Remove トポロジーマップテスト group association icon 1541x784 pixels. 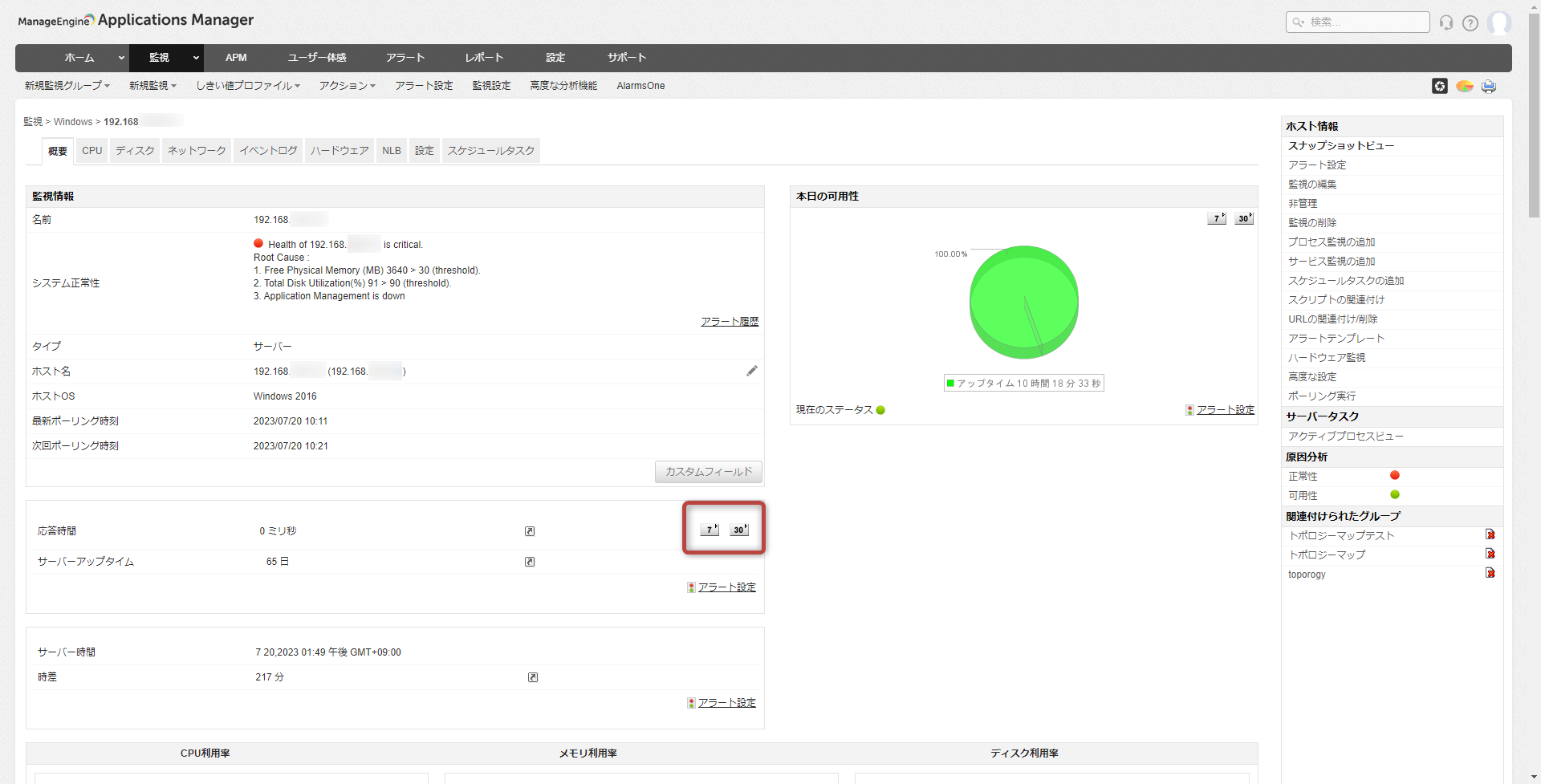[1490, 534]
